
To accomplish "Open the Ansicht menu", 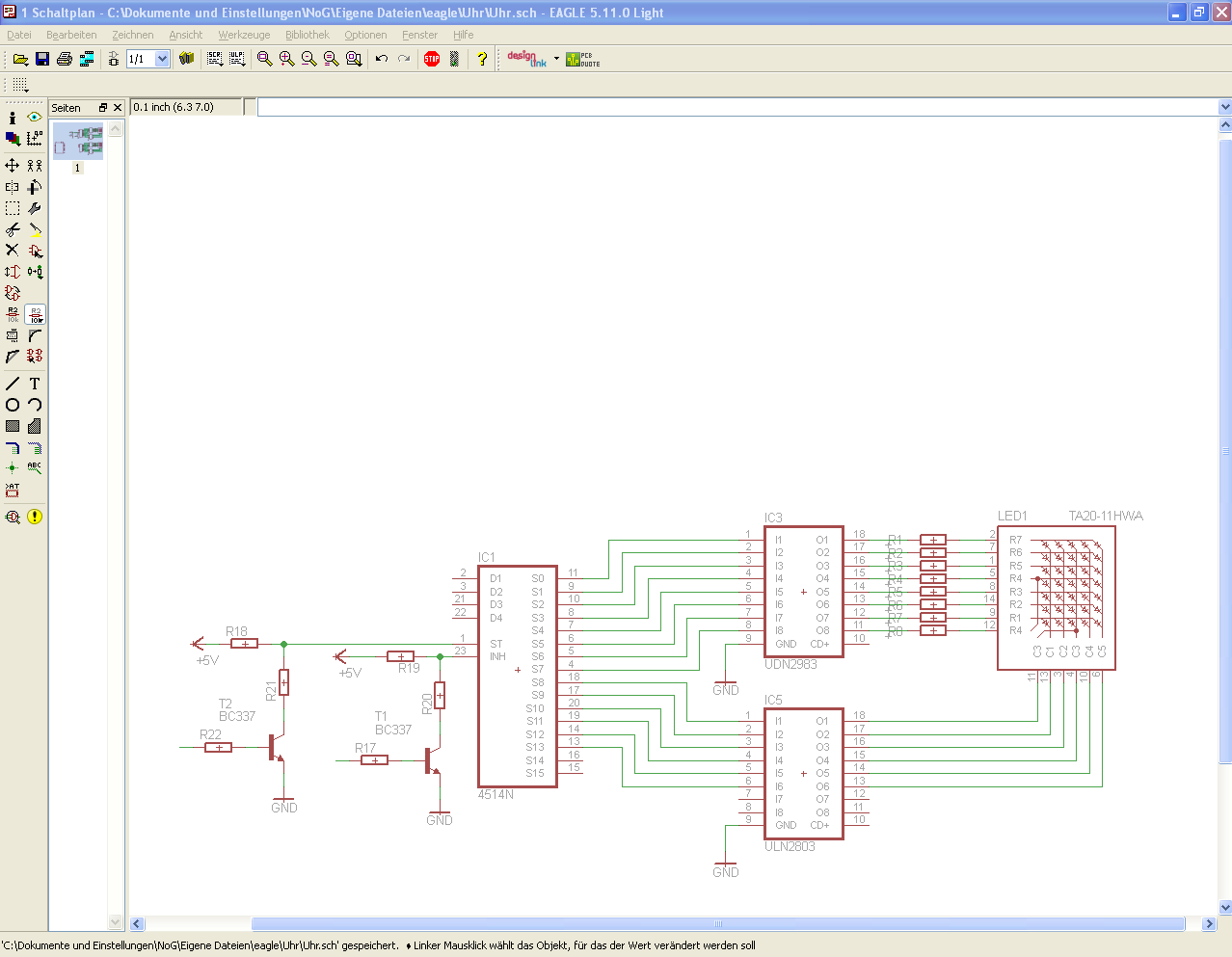I will (186, 35).
